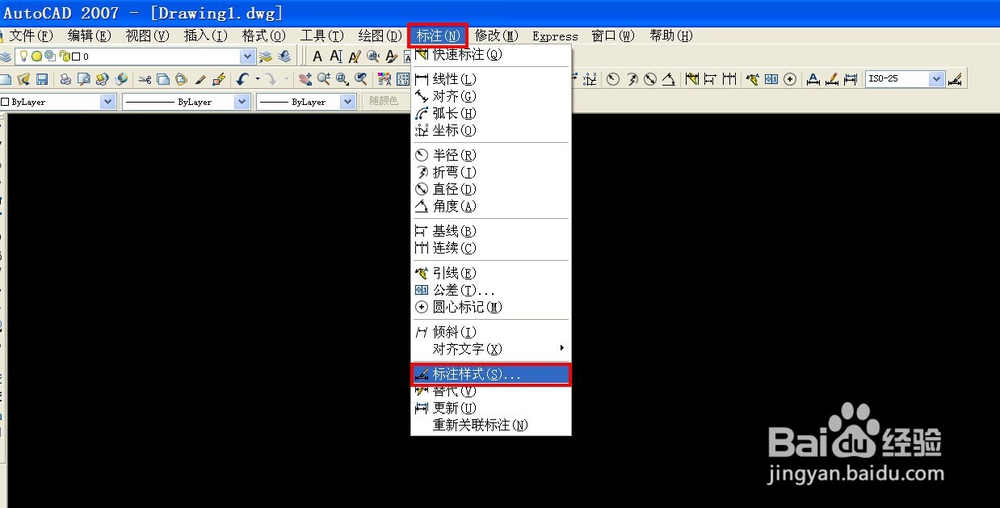Image resolution: width=1000 pixels, height=508 pixels.
Task: Click the Copy to clipboard icon
Action: [163, 79]
